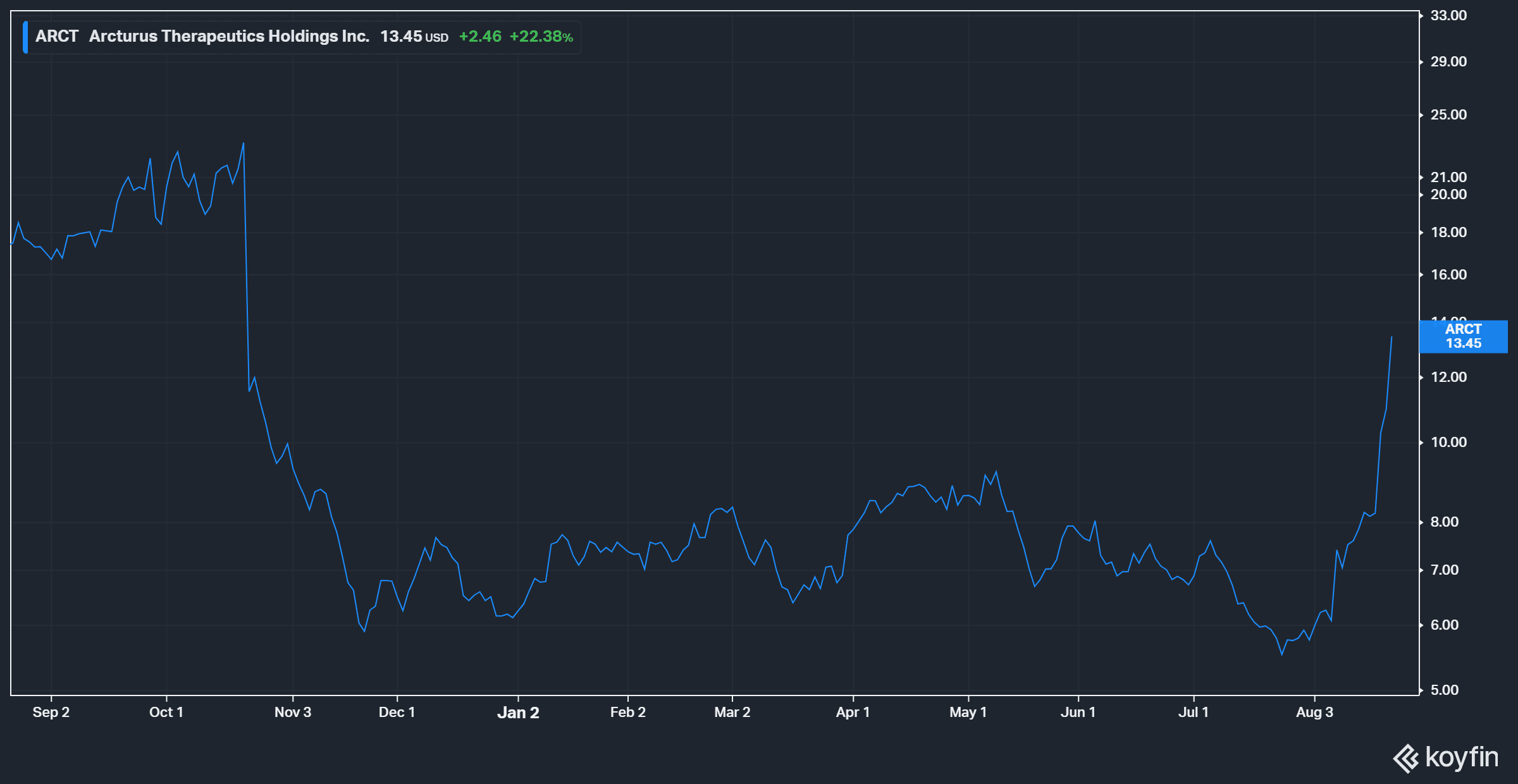Click the 29.00 price axis label
Viewport: 1518px width, 784px height.
(1448, 62)
